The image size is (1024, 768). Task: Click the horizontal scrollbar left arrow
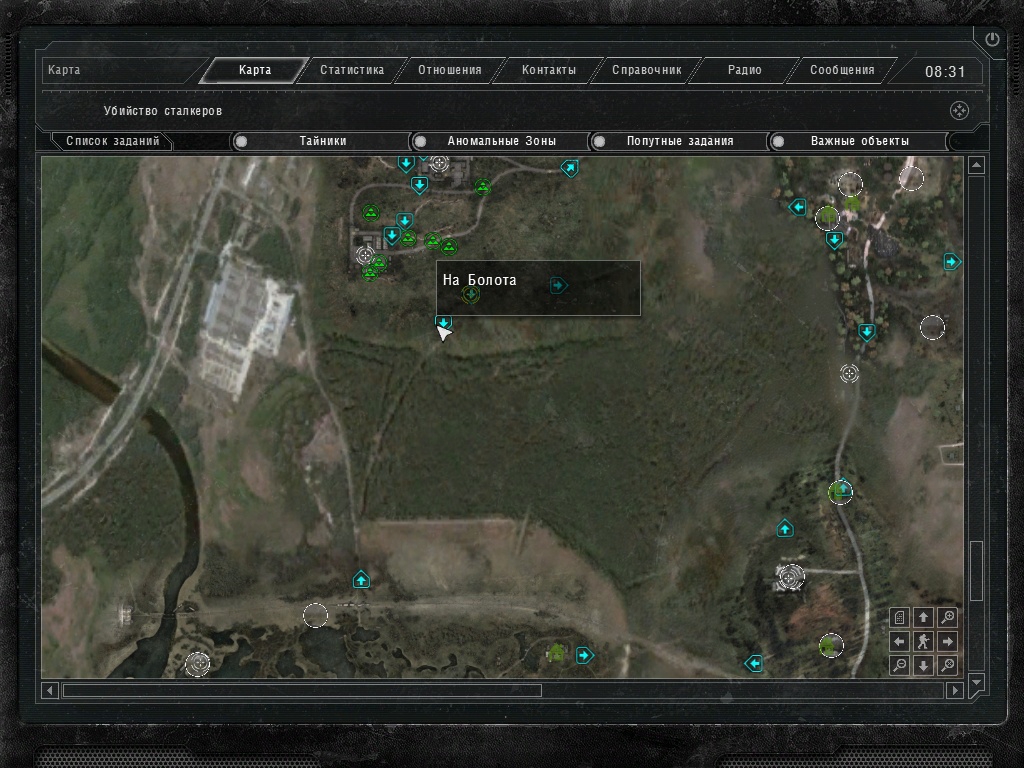click(50, 690)
